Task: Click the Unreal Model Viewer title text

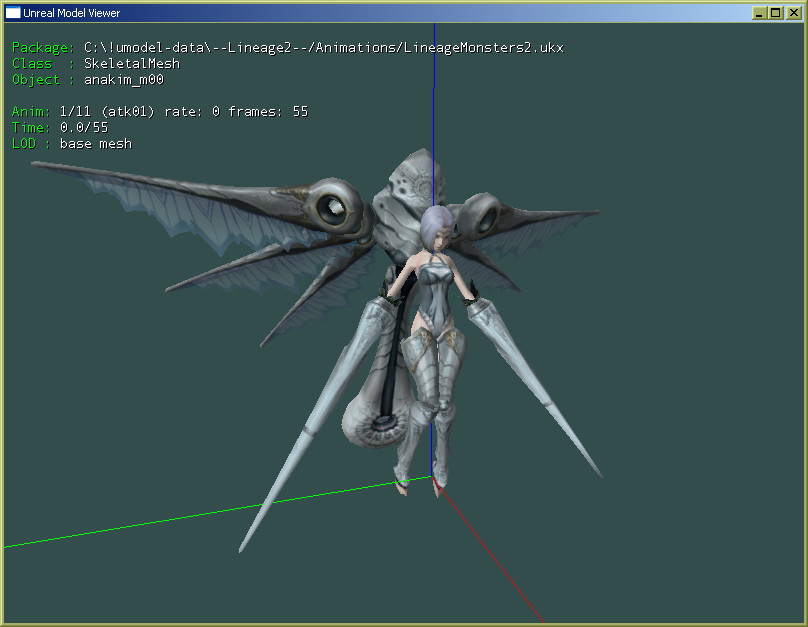Action: [71, 13]
